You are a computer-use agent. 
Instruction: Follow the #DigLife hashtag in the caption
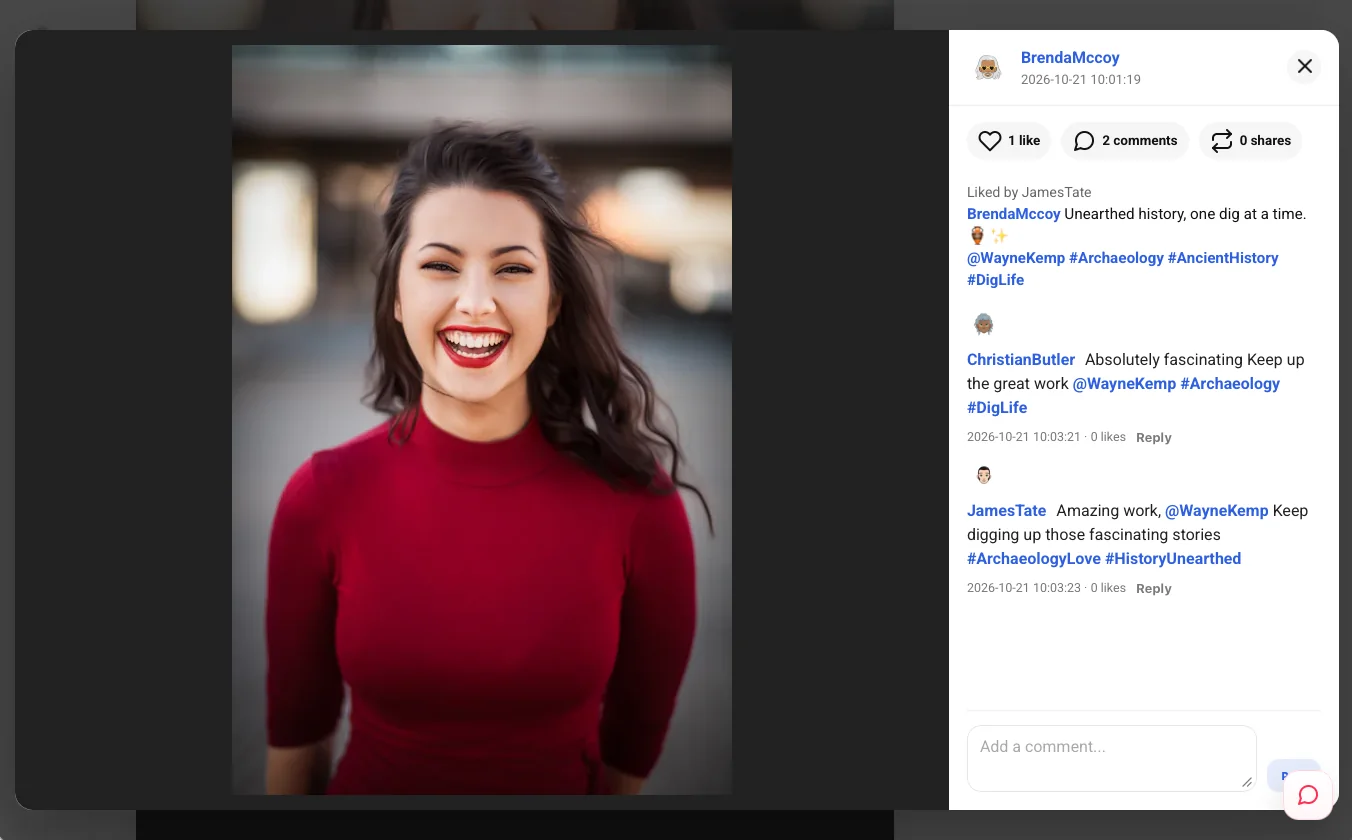996,280
